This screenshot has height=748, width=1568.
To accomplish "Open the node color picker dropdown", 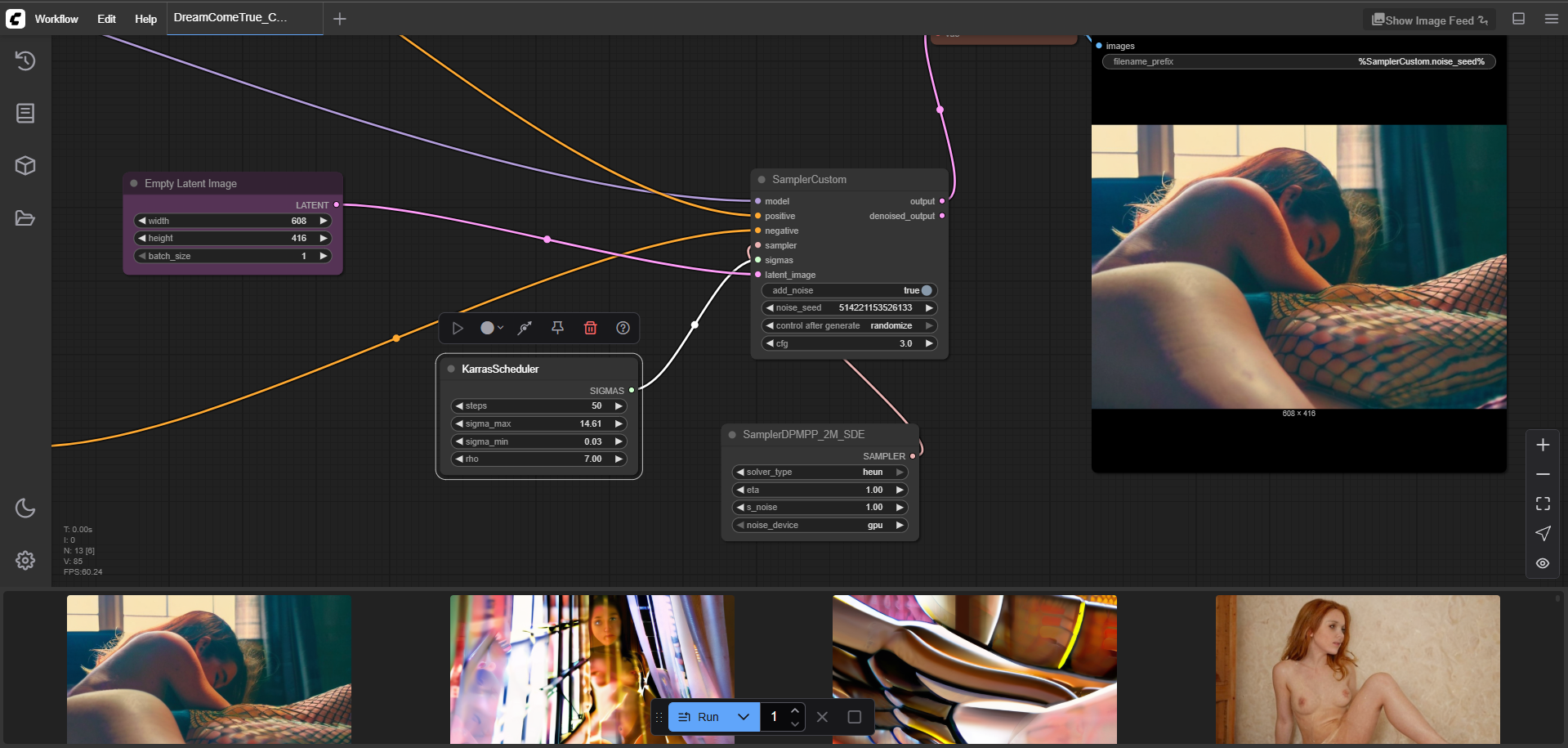I will click(x=491, y=328).
